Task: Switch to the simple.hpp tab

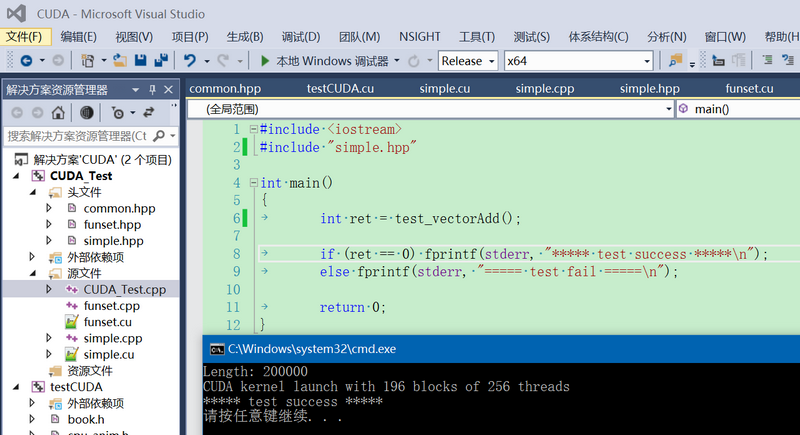Action: pos(649,89)
